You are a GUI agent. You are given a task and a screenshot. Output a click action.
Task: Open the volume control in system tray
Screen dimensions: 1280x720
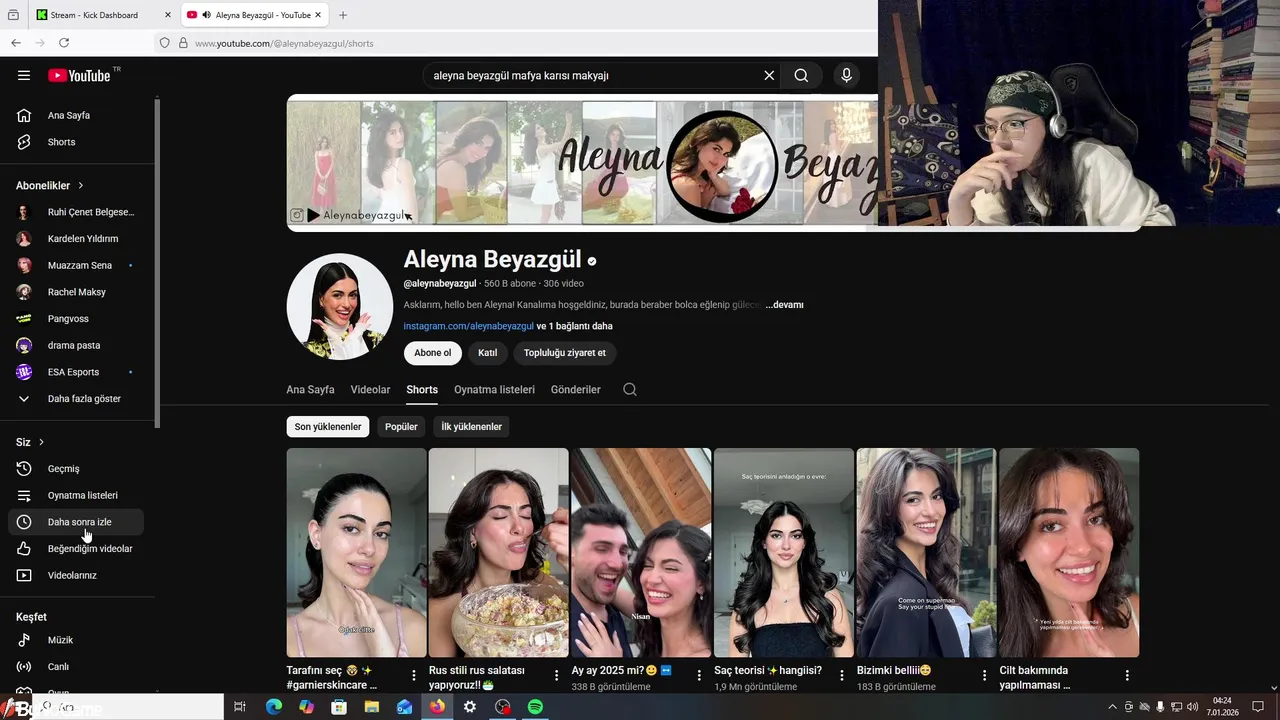pos(1192,707)
